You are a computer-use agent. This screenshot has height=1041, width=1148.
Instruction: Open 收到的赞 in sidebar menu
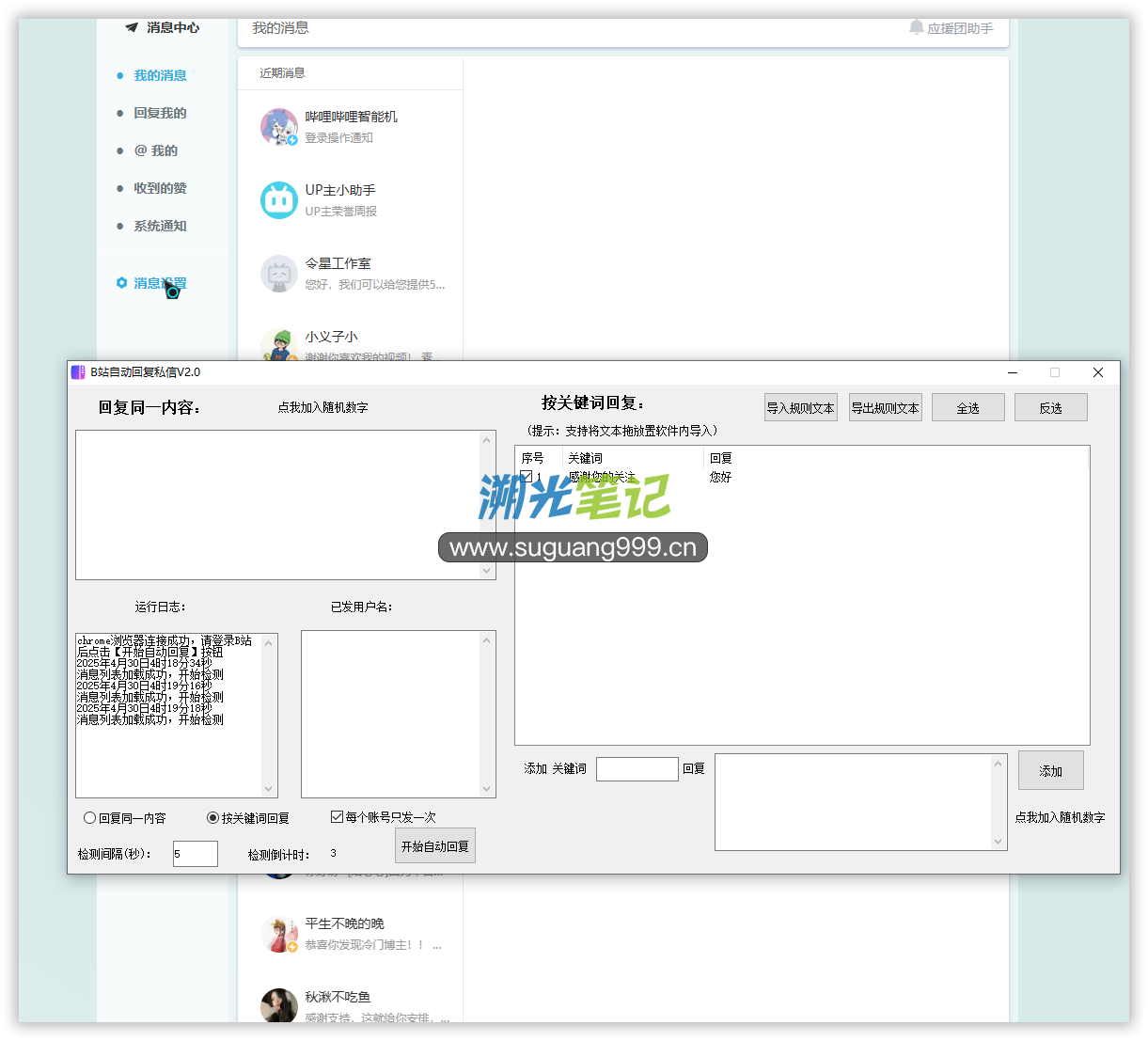[160, 188]
